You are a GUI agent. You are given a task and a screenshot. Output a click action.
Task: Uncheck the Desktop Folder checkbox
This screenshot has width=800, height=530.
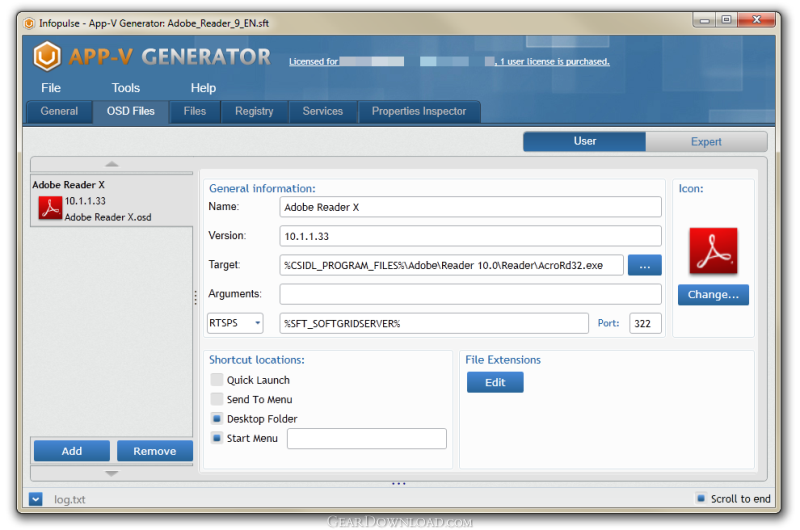[216, 418]
